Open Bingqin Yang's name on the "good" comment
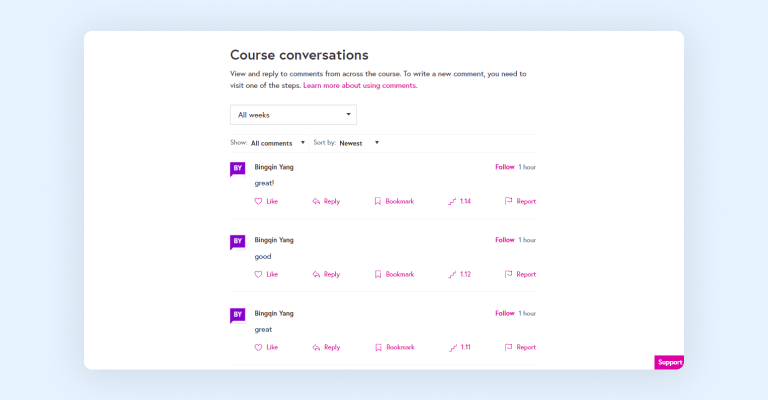Viewport: 768px width, 400px height. [274, 240]
